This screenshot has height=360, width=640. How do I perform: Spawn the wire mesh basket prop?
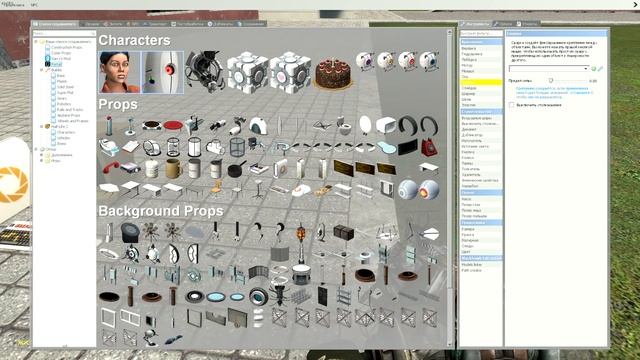[237, 147]
